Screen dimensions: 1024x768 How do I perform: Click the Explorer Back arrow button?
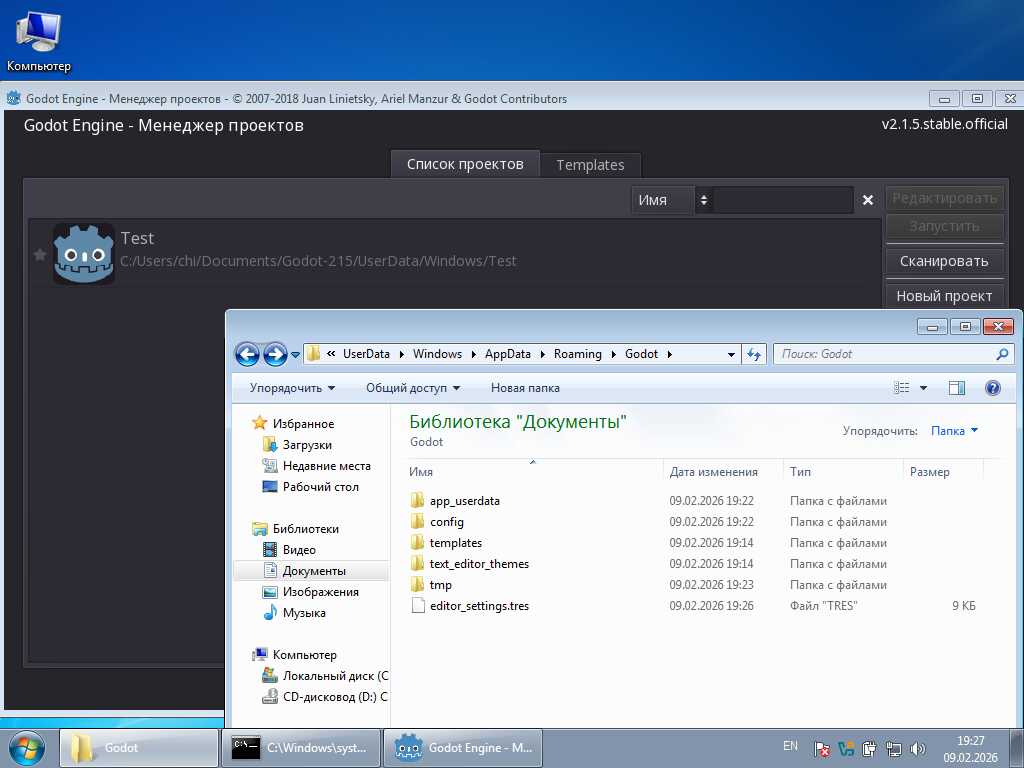point(247,354)
